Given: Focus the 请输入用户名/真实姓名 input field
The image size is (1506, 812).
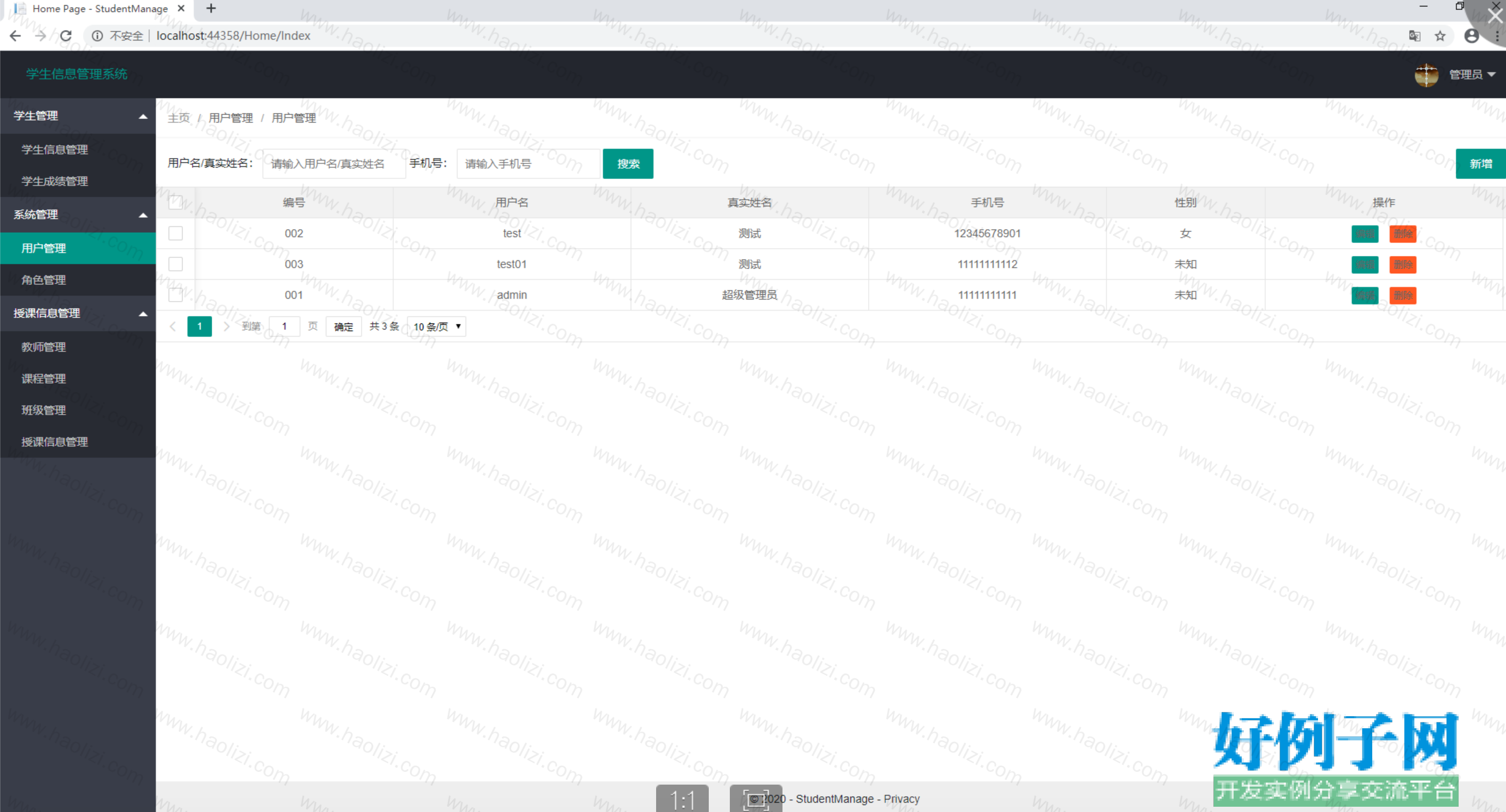Looking at the screenshot, I should click(334, 164).
